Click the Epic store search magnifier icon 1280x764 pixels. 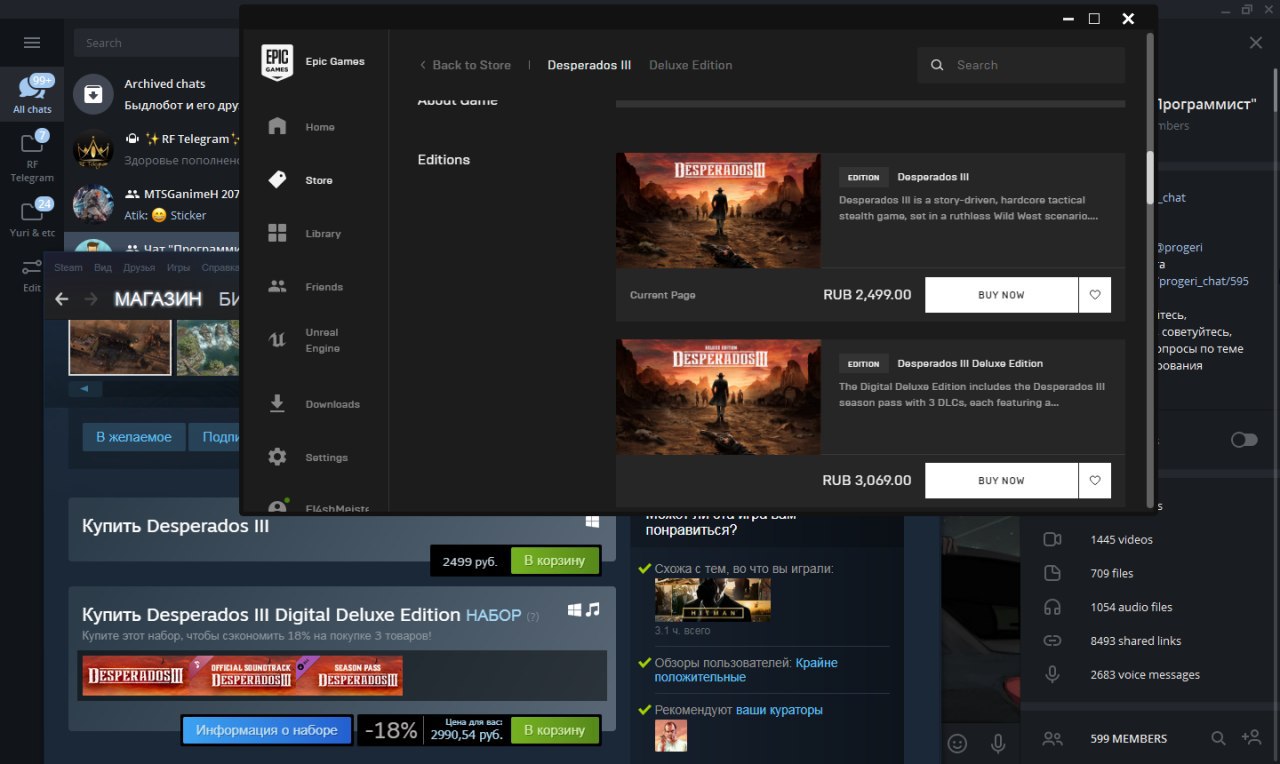click(937, 65)
